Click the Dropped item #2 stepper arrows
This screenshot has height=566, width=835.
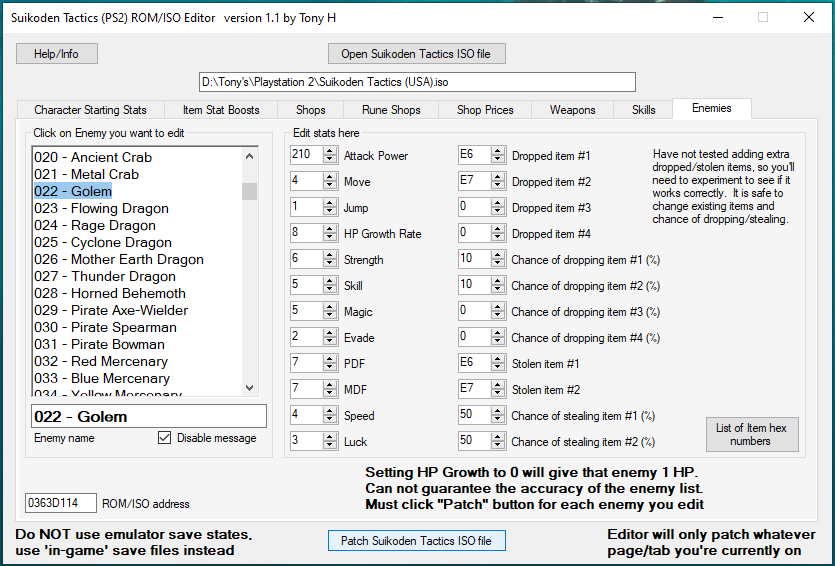(x=498, y=182)
